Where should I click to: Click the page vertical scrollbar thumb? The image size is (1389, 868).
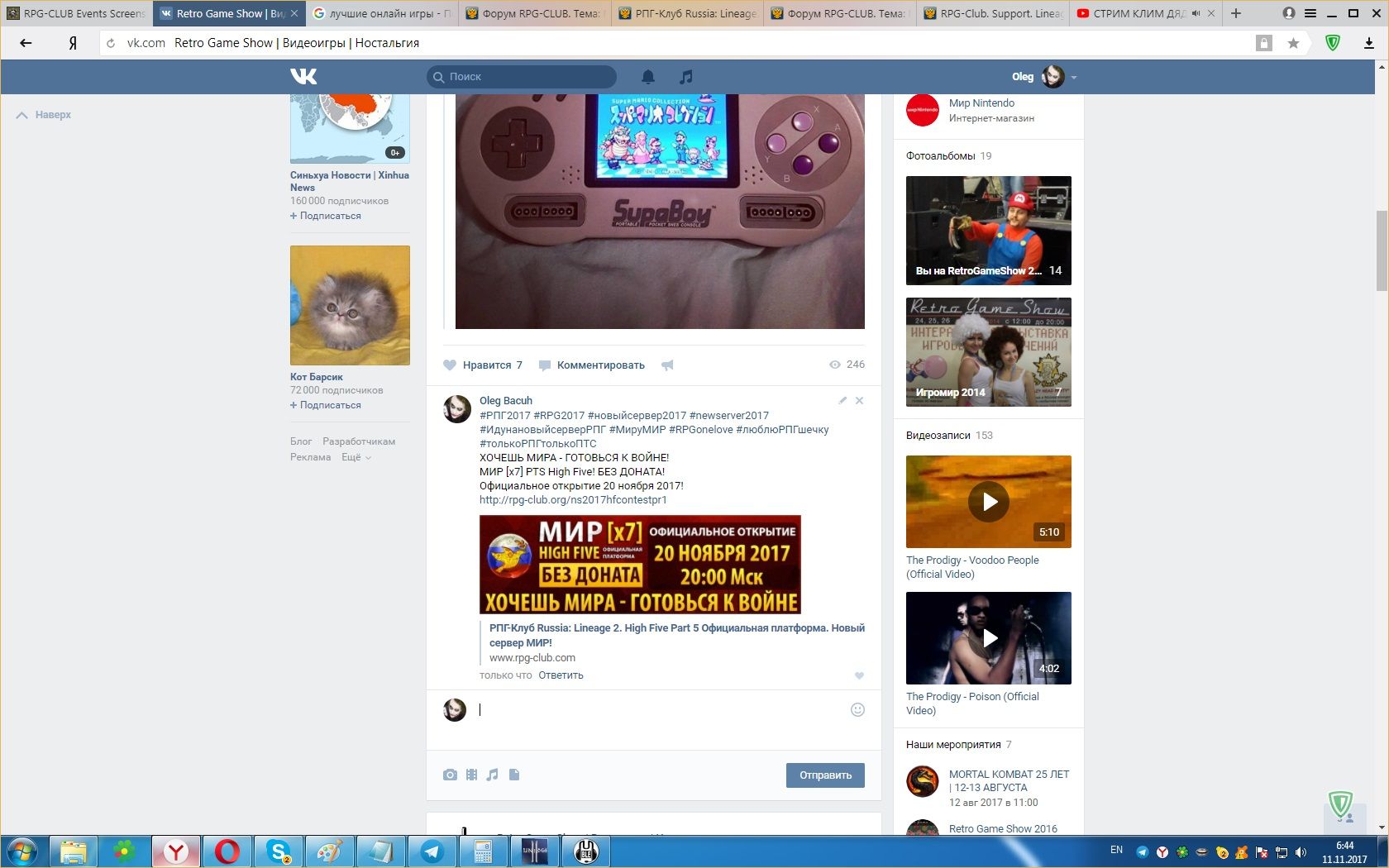[1382, 250]
